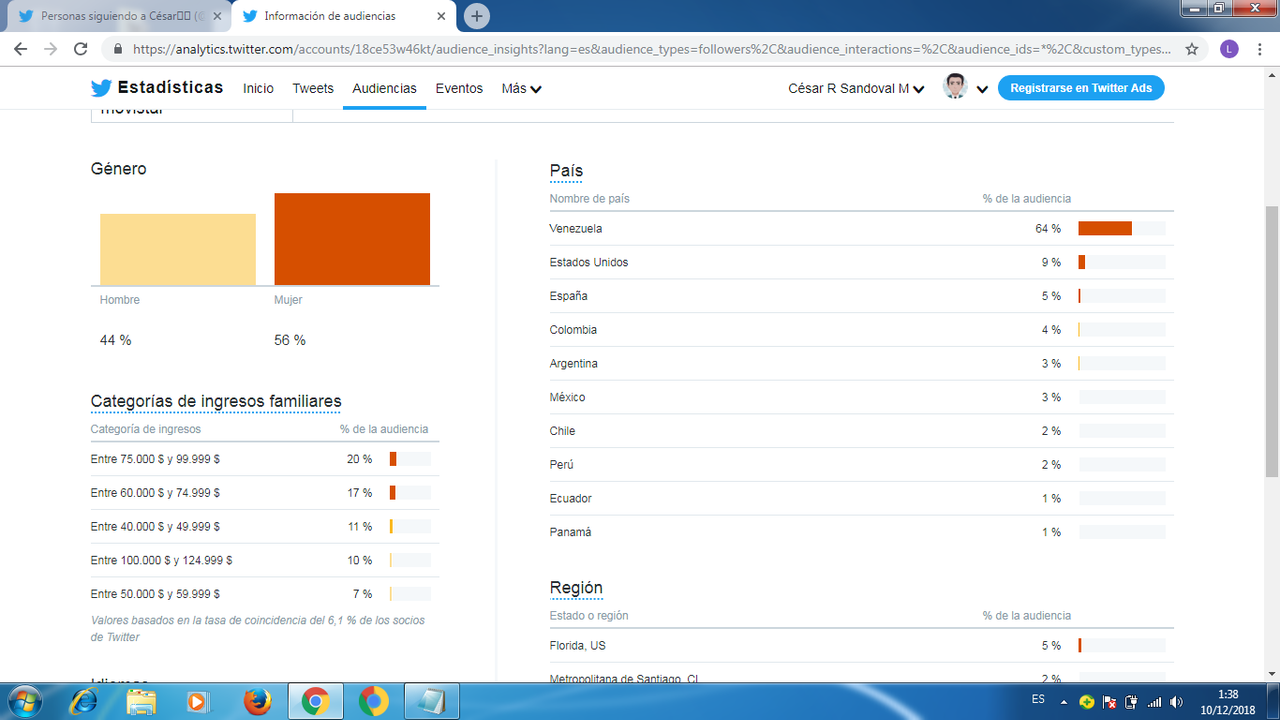The height and width of the screenshot is (720, 1280).
Task: Open File Explorer from the taskbar
Action: pyautogui.click(x=141, y=701)
